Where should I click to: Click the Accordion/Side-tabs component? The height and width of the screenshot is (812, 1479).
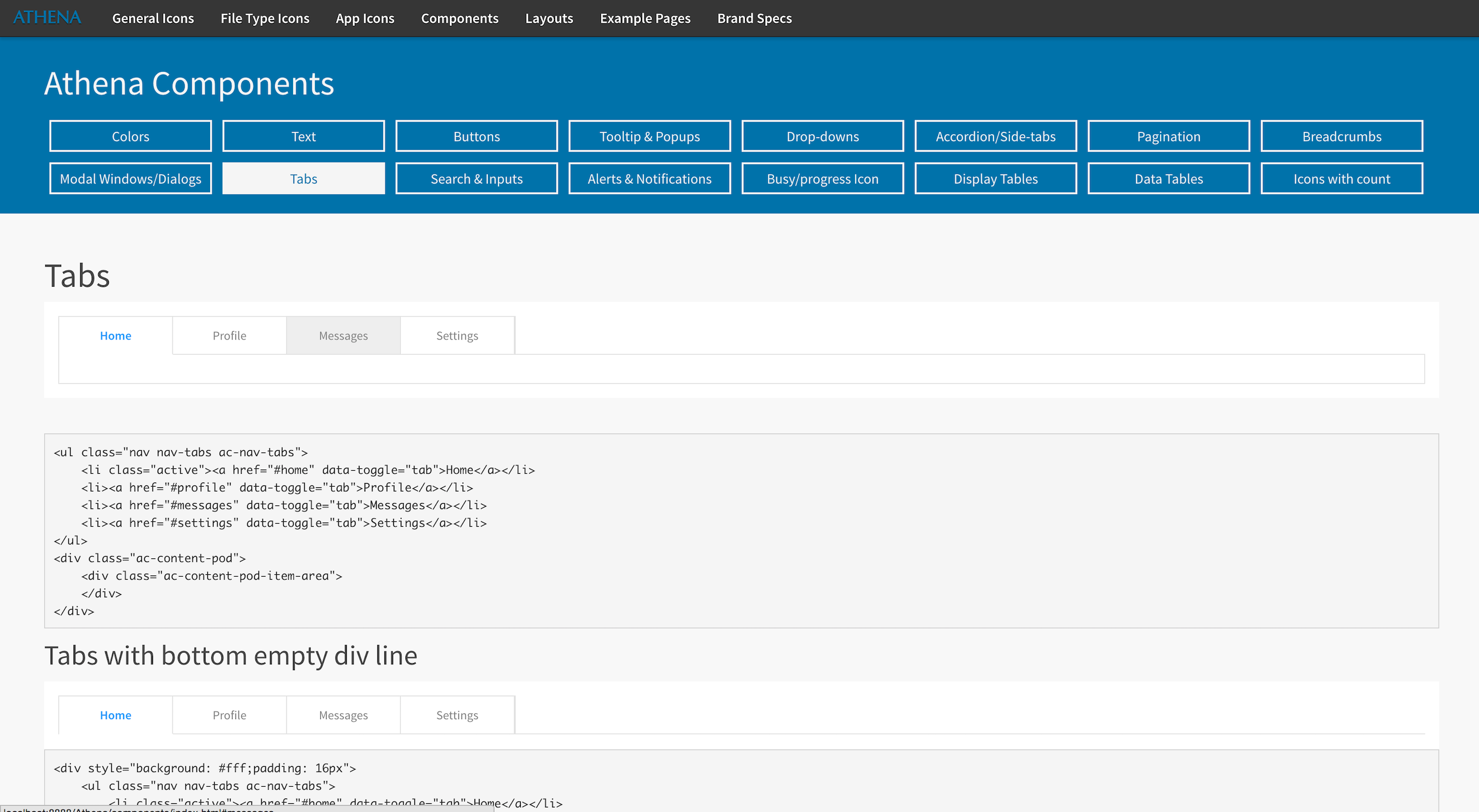pyautogui.click(x=996, y=135)
